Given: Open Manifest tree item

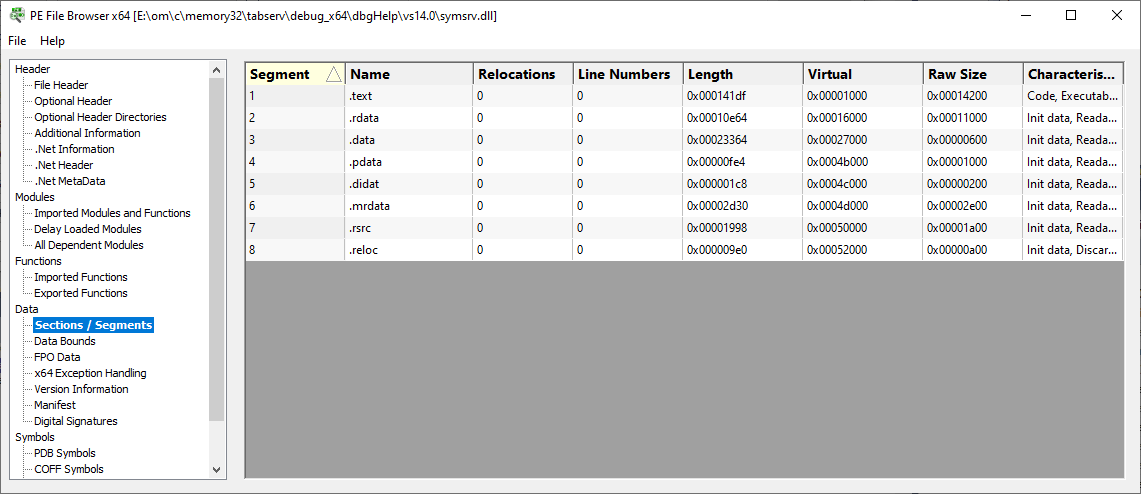Looking at the screenshot, I should 55,405.
